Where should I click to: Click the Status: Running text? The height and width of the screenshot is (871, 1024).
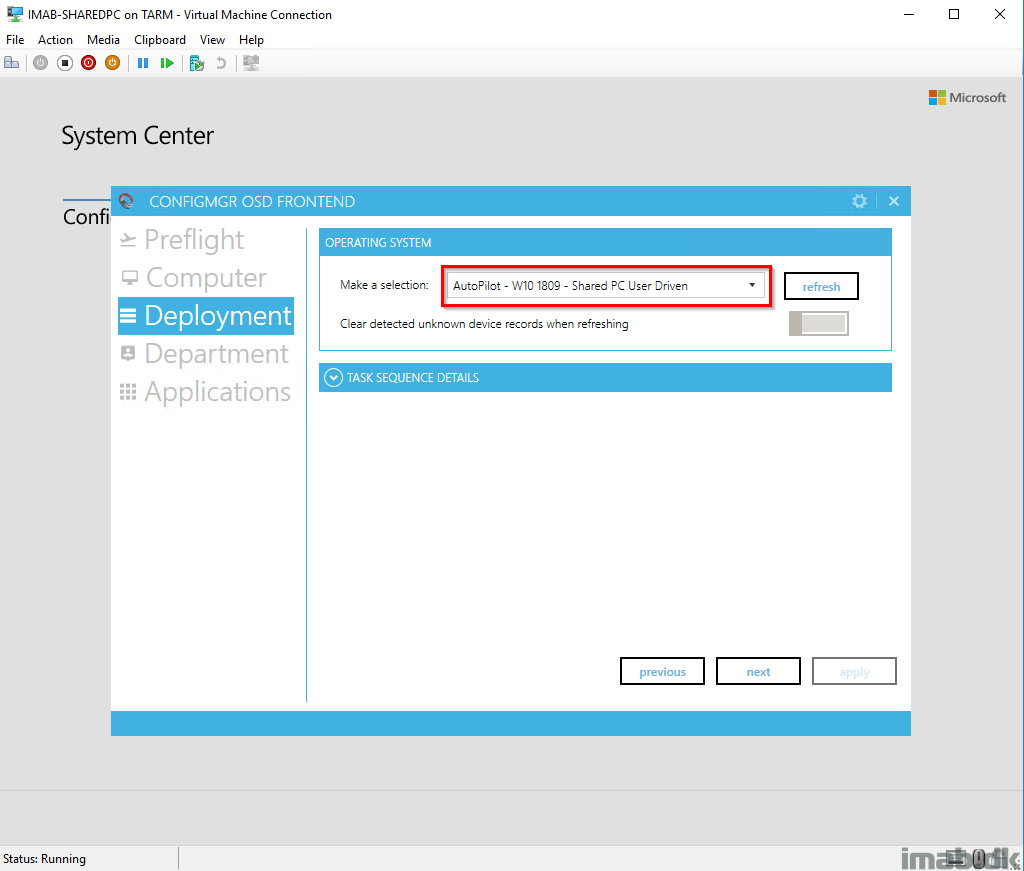pos(44,859)
